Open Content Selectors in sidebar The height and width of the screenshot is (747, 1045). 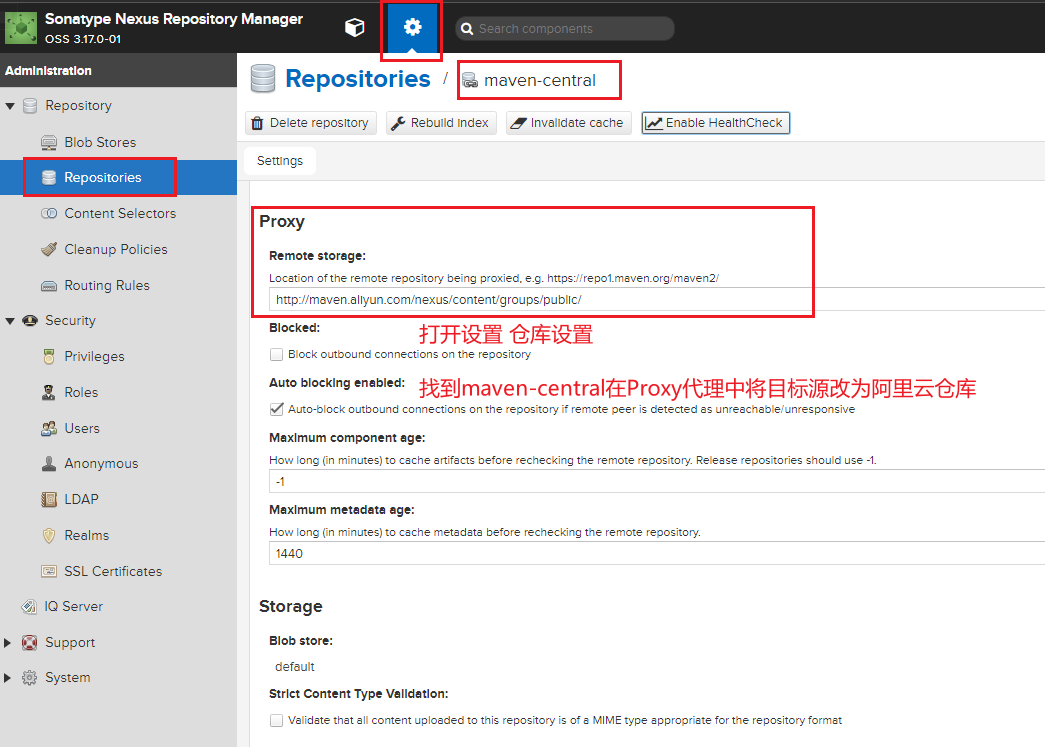119,213
